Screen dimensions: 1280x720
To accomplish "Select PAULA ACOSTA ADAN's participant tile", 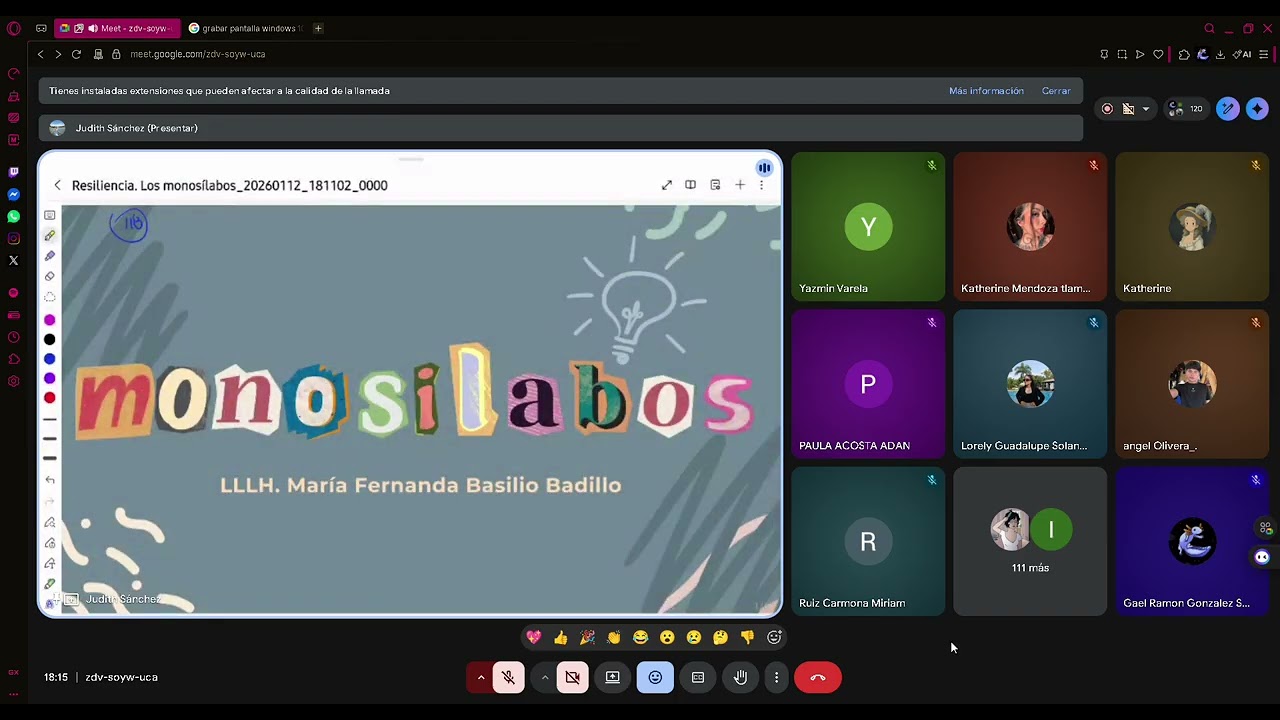I will 868,384.
